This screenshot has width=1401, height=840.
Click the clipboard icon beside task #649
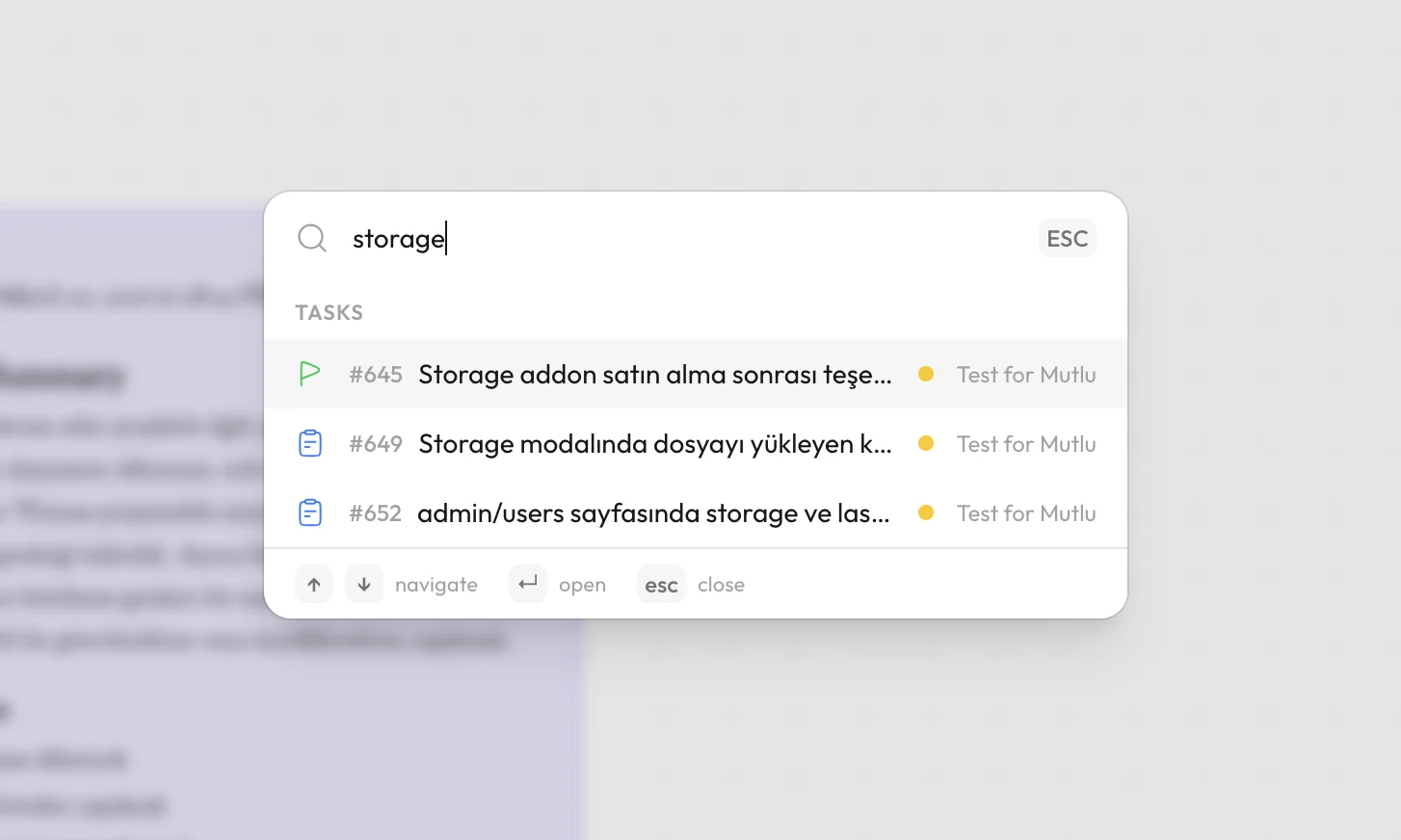(x=310, y=443)
